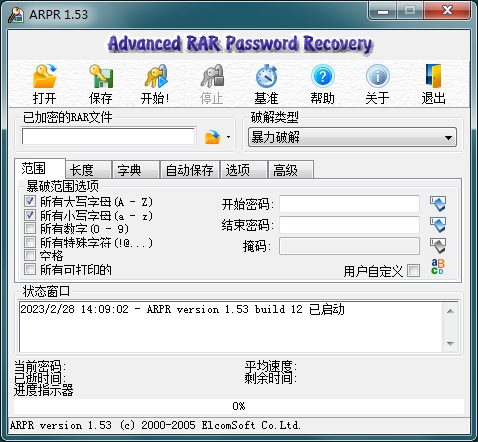This screenshot has width=478, height=442.
Task: Click the 开始密码 input field
Action: point(349,204)
